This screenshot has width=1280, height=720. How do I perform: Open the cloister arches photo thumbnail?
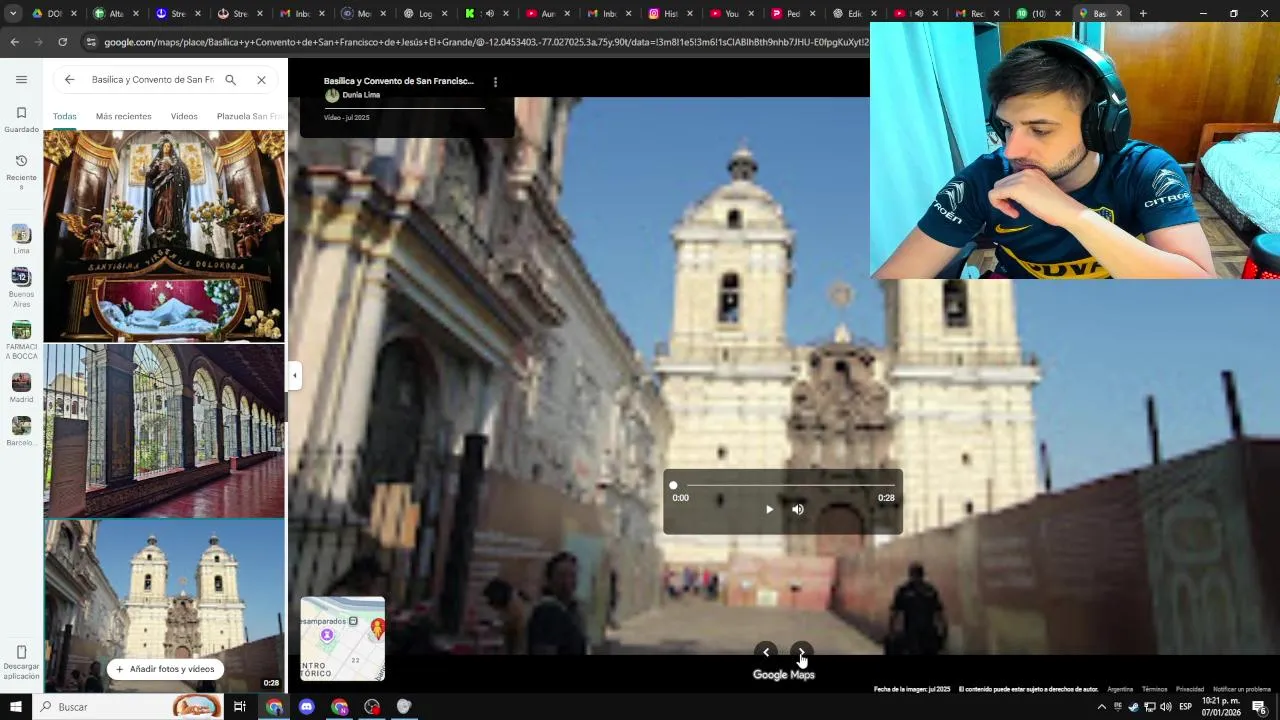point(164,431)
